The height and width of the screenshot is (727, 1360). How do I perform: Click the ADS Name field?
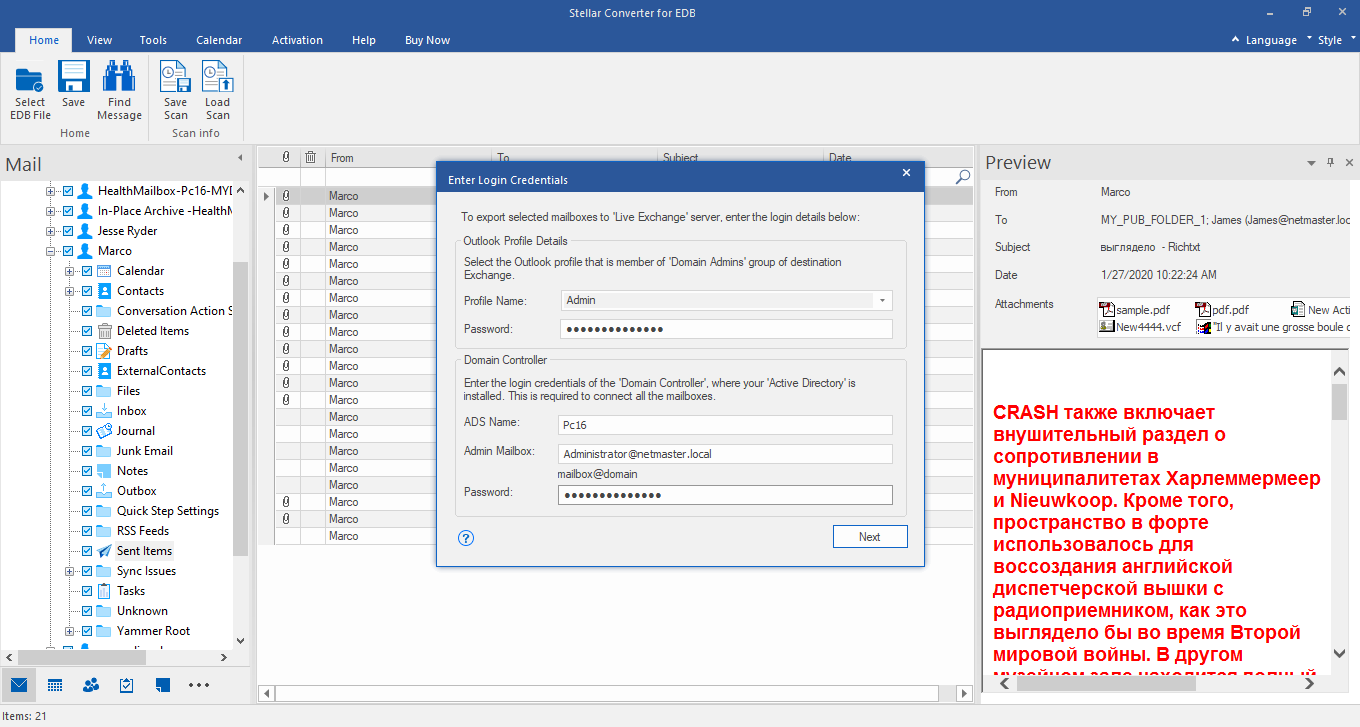tap(726, 425)
